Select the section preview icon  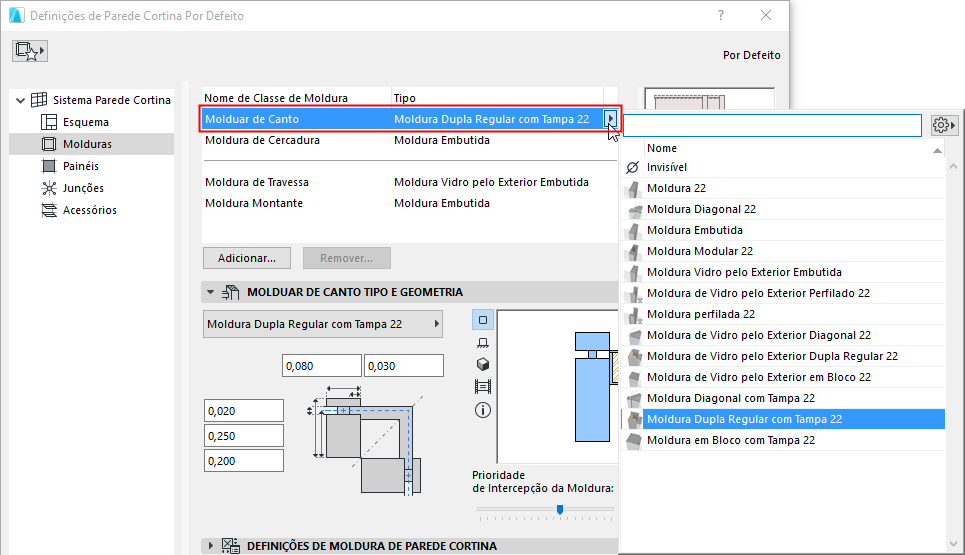click(x=483, y=343)
